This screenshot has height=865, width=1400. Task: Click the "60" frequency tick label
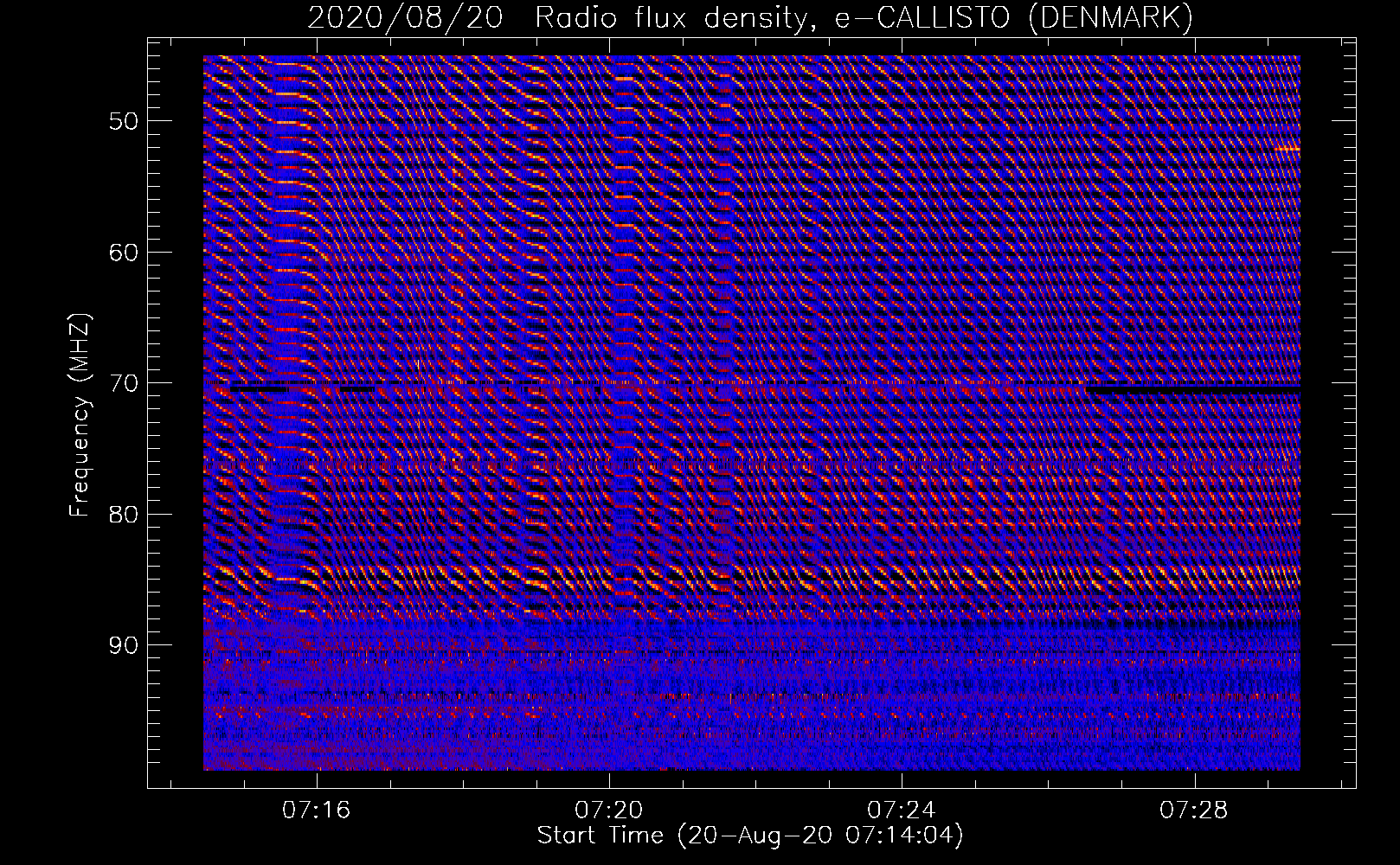(124, 253)
